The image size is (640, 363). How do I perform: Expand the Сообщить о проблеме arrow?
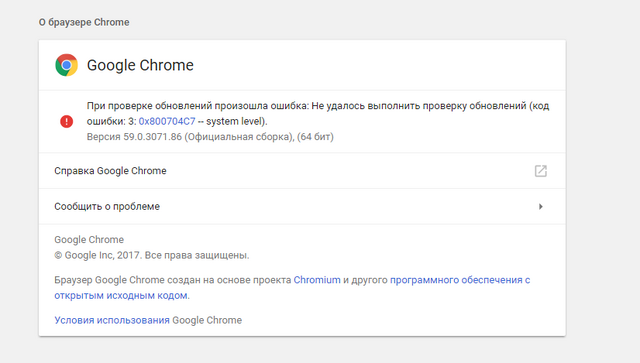(541, 207)
